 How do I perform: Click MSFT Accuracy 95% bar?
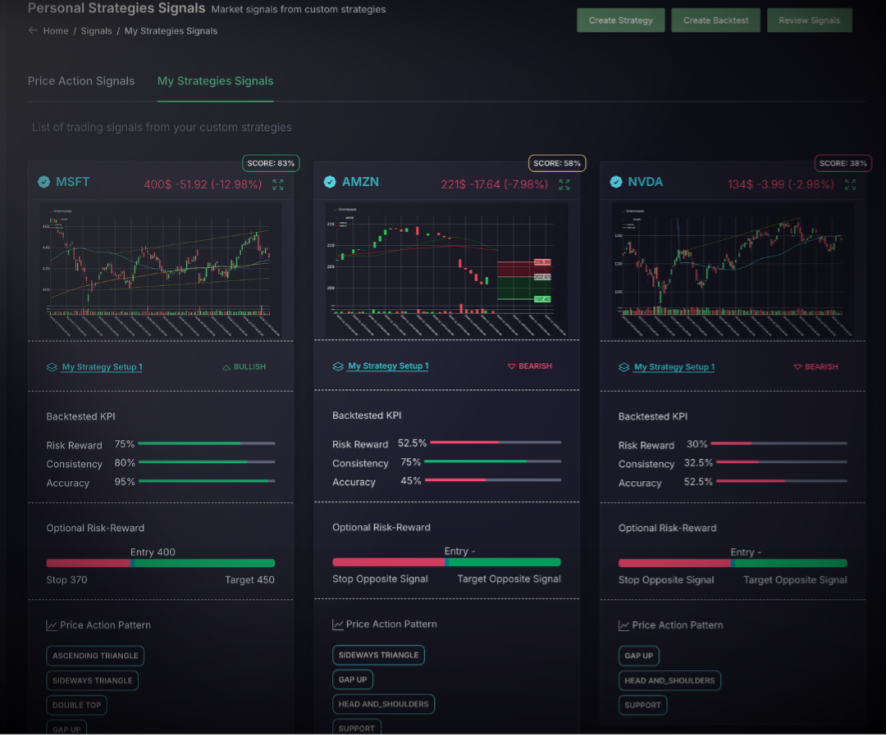coord(206,481)
